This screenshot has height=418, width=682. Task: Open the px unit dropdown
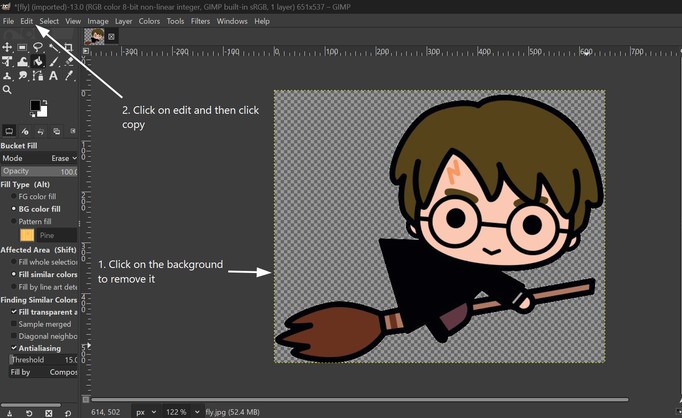click(145, 411)
